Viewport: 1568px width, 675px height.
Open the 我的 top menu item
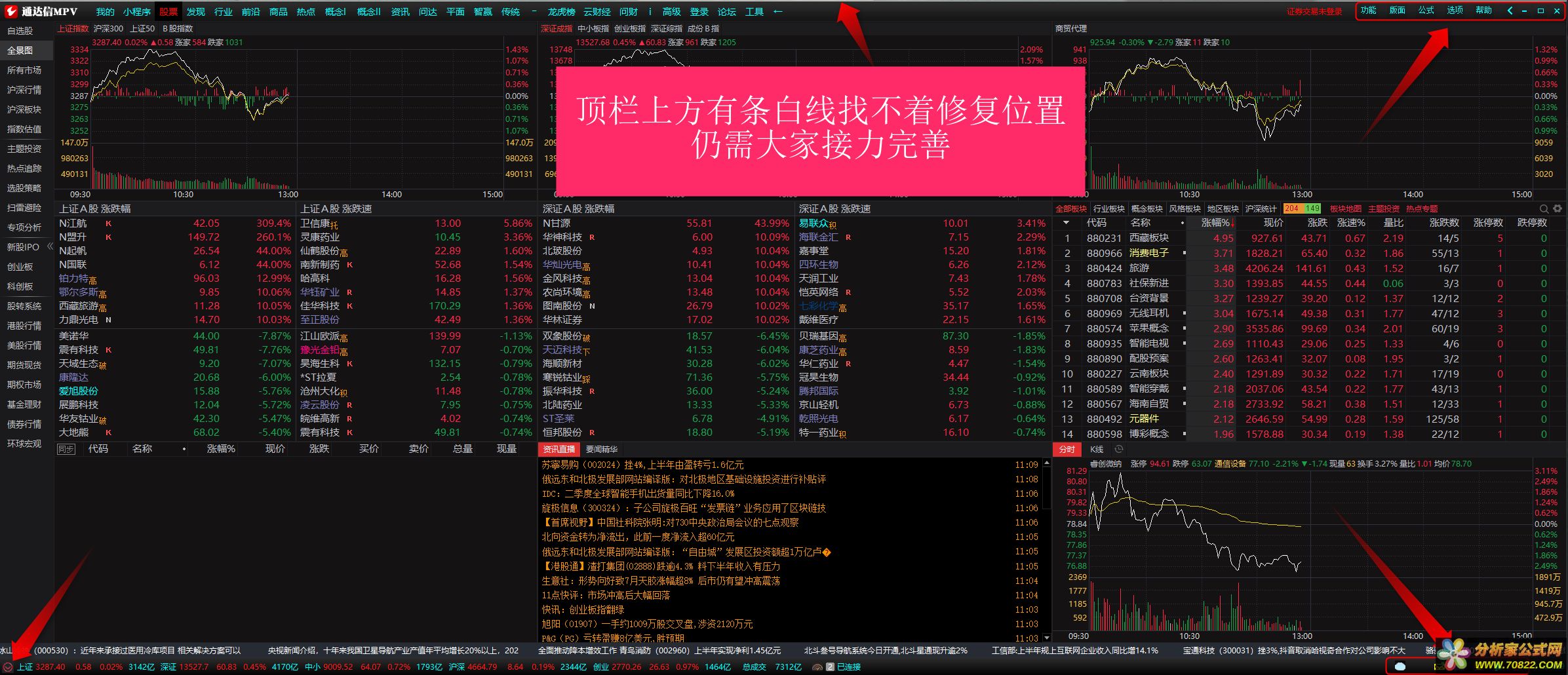click(105, 11)
